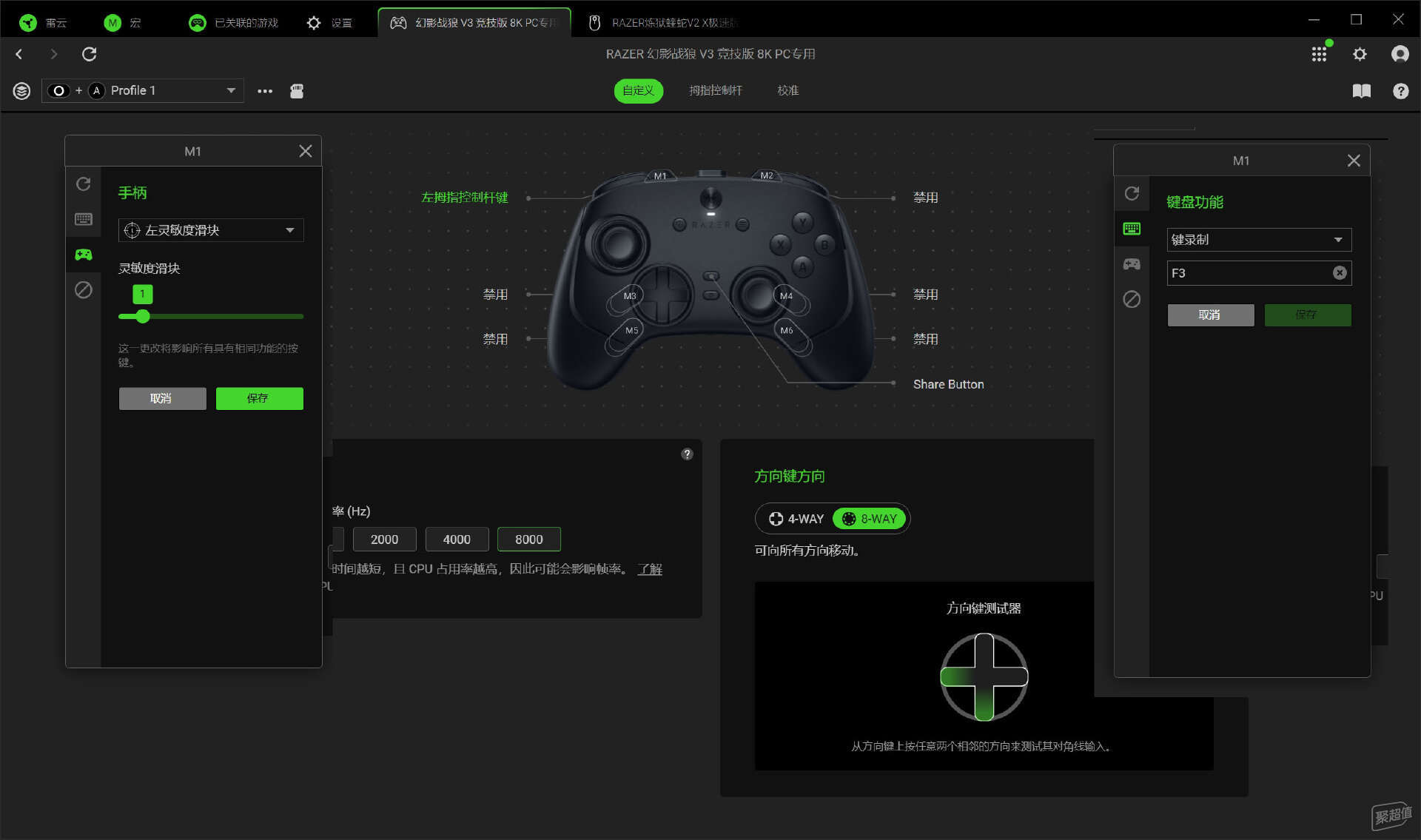Image resolution: width=1421 pixels, height=840 pixels.
Task: Click the sensitivity slider handle
Action: (x=143, y=316)
